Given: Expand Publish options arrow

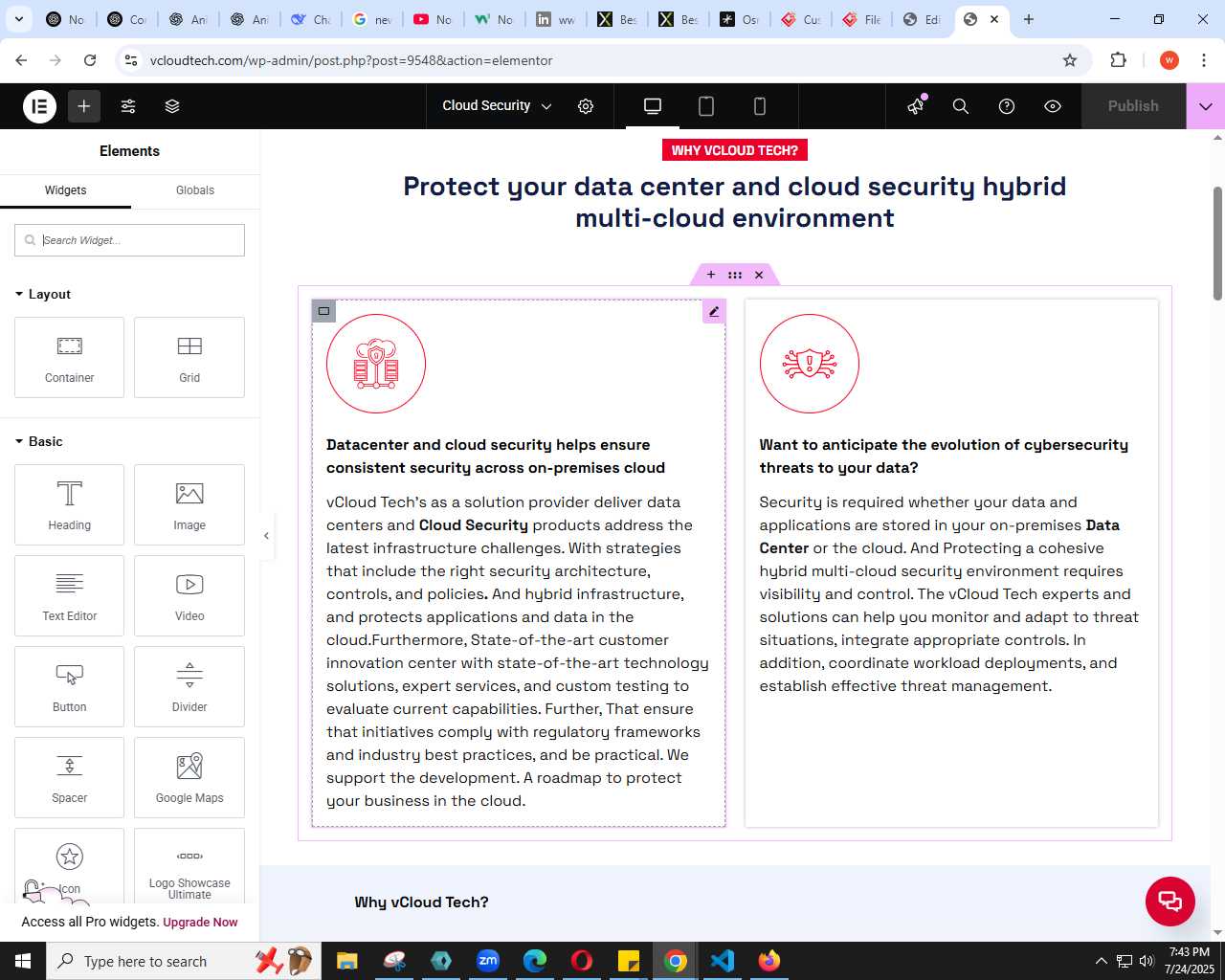Looking at the screenshot, I should click(1206, 106).
